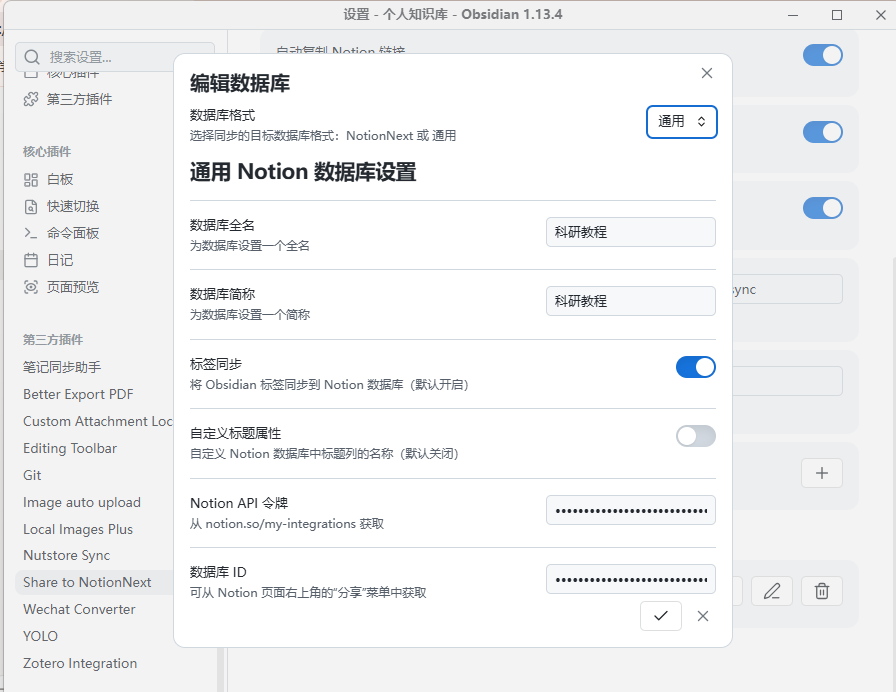Enable the 自定义标题属性 toggle
The image size is (896, 692).
(x=695, y=436)
